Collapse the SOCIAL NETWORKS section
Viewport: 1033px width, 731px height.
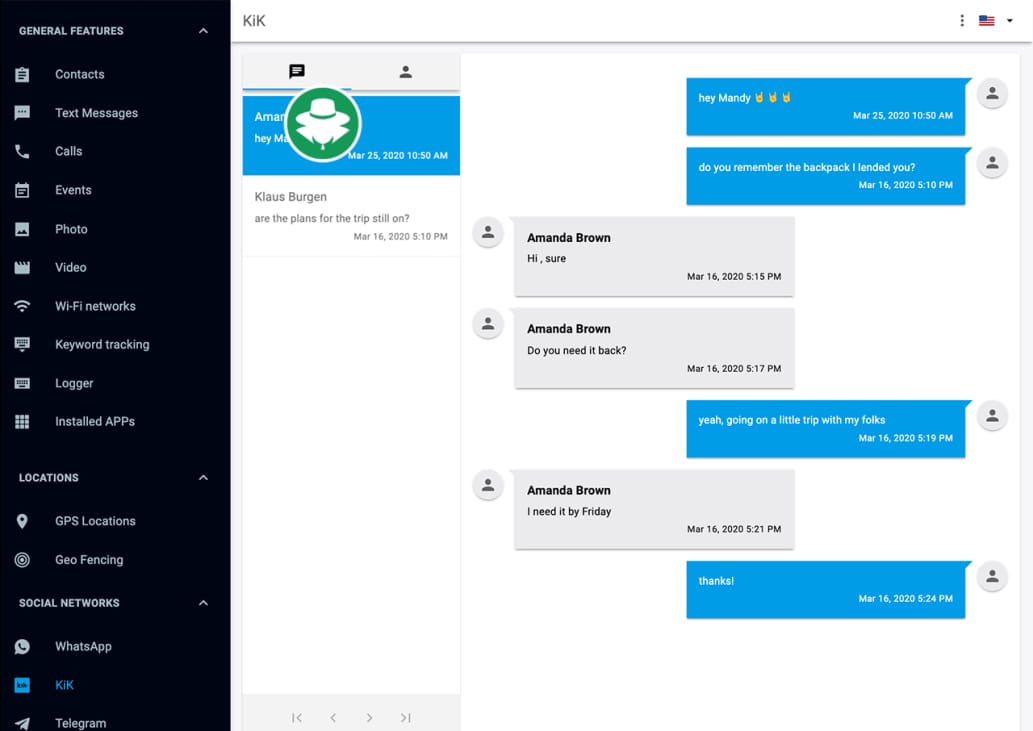click(x=203, y=603)
